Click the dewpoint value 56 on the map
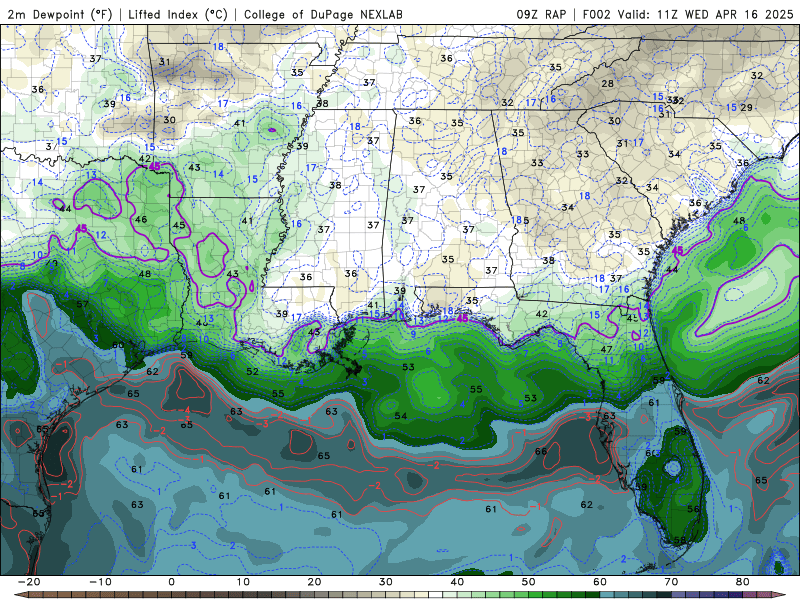Screen dimensions: 800x600 pos(693,509)
